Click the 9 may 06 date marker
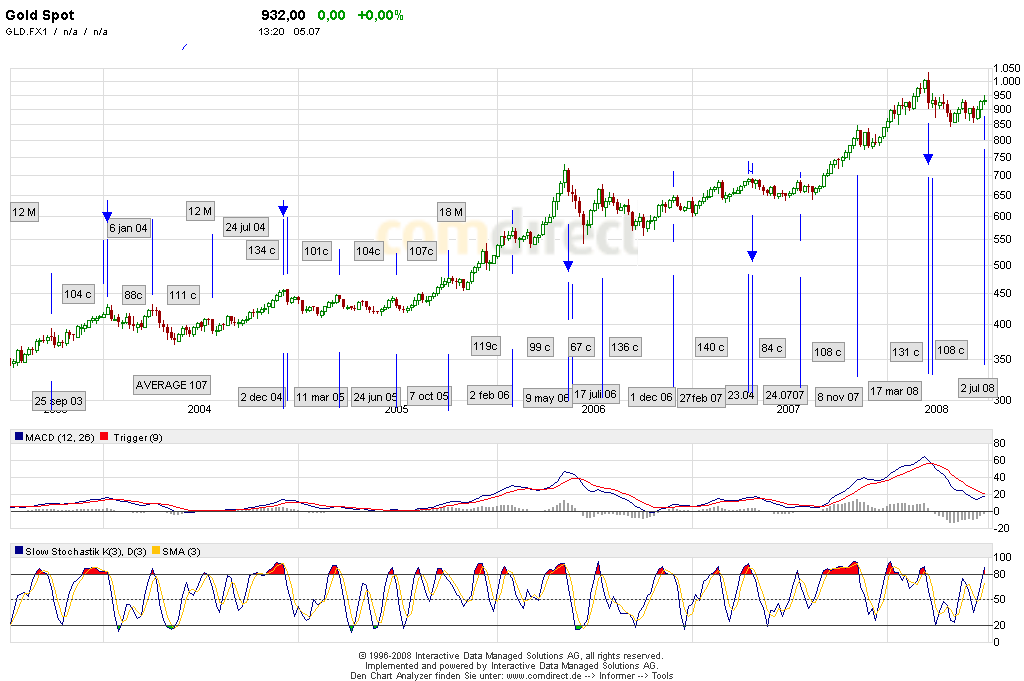The height and width of the screenshot is (681, 1024). click(546, 397)
